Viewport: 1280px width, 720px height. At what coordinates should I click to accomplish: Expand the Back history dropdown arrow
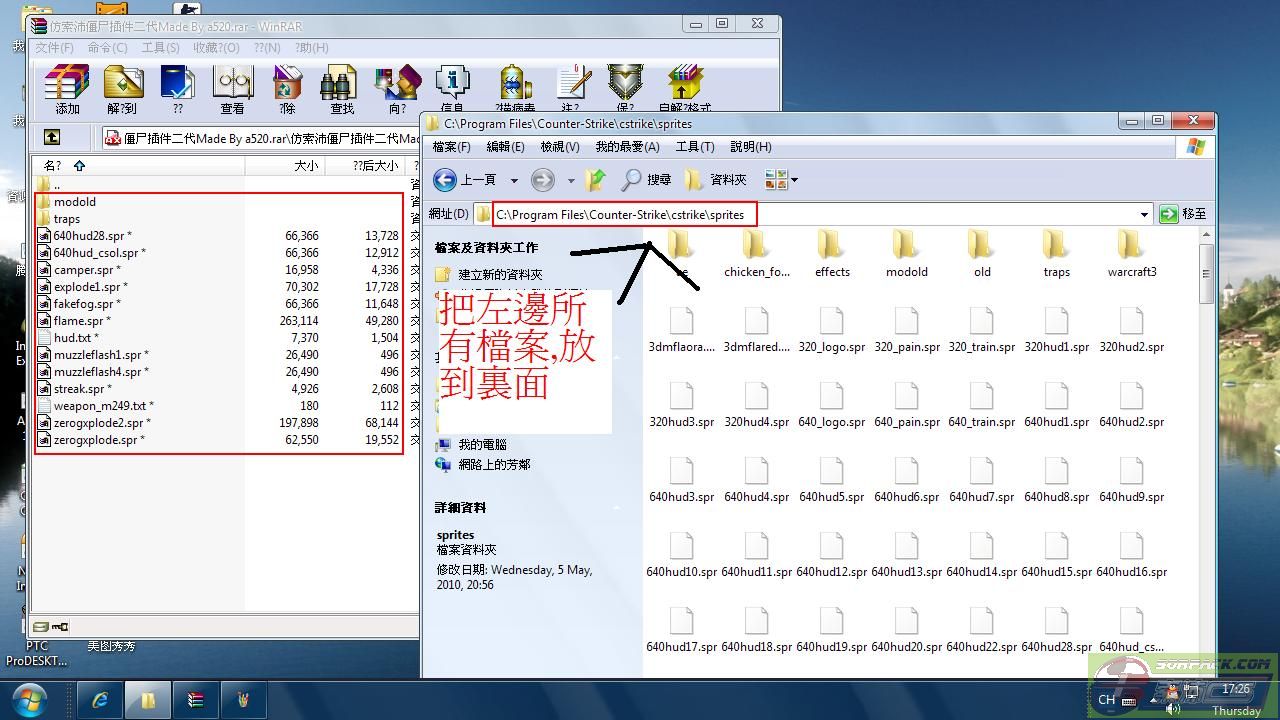(514, 181)
